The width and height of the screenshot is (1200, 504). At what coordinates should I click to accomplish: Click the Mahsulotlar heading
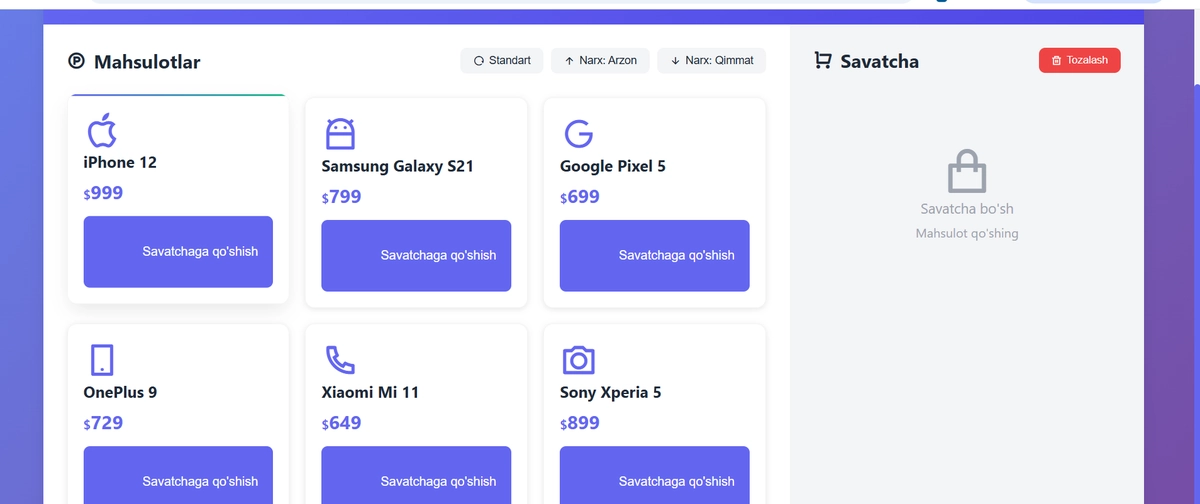(x=147, y=62)
